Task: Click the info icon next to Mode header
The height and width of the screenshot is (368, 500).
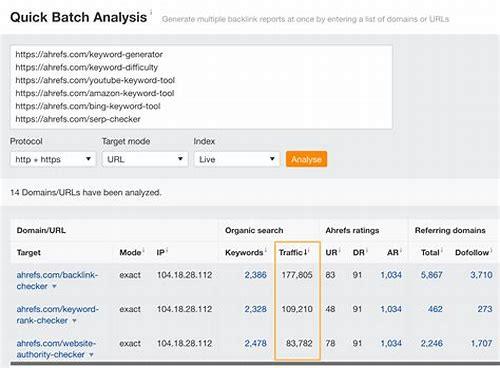Action: click(144, 250)
